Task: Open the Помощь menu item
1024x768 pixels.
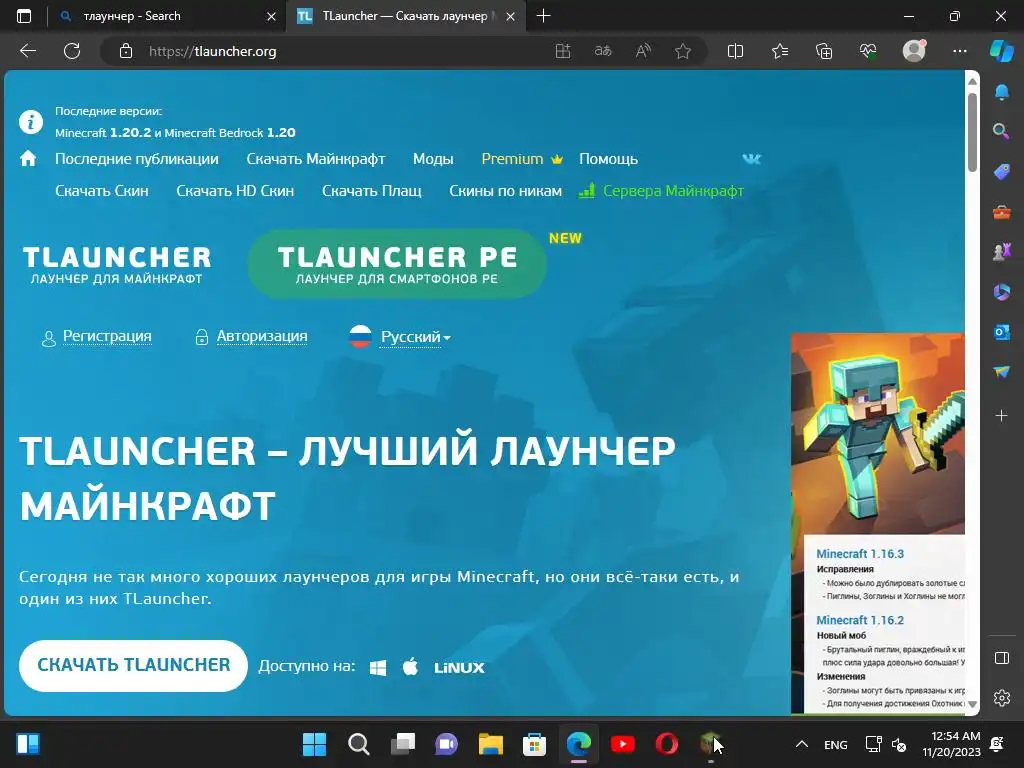Action: [x=608, y=159]
